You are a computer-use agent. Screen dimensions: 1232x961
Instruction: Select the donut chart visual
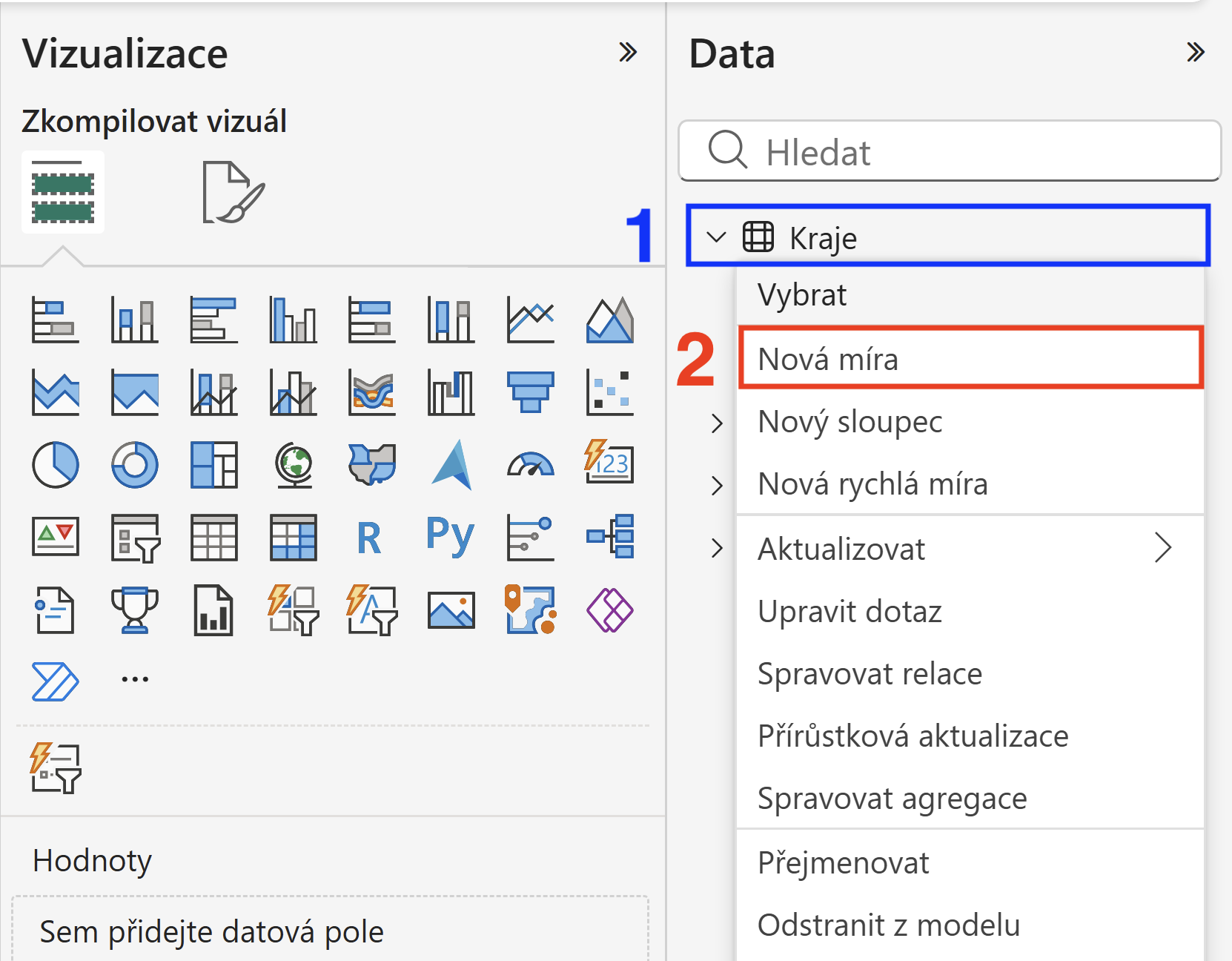(135, 465)
